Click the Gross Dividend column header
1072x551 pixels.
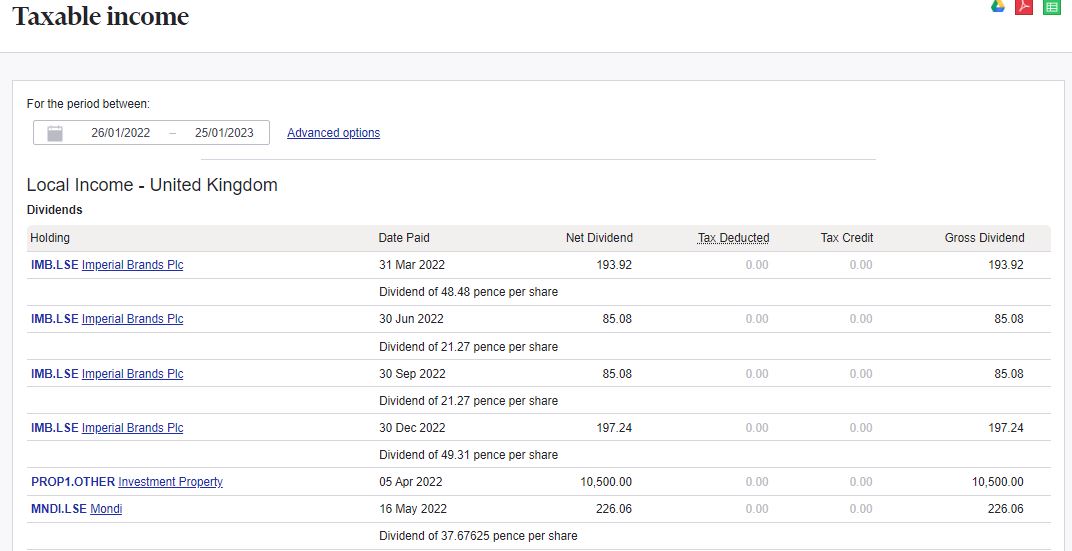click(x=984, y=238)
